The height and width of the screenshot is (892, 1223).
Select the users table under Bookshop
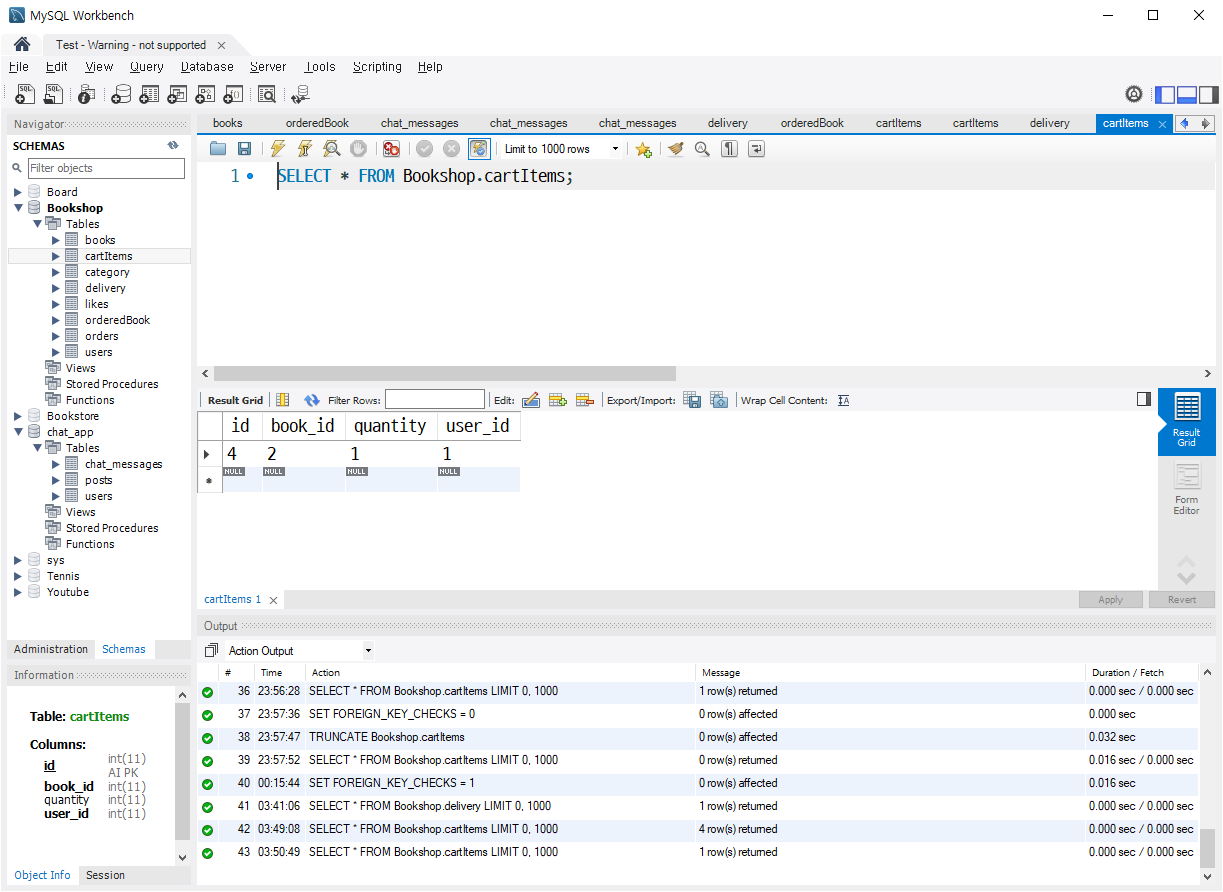click(99, 352)
